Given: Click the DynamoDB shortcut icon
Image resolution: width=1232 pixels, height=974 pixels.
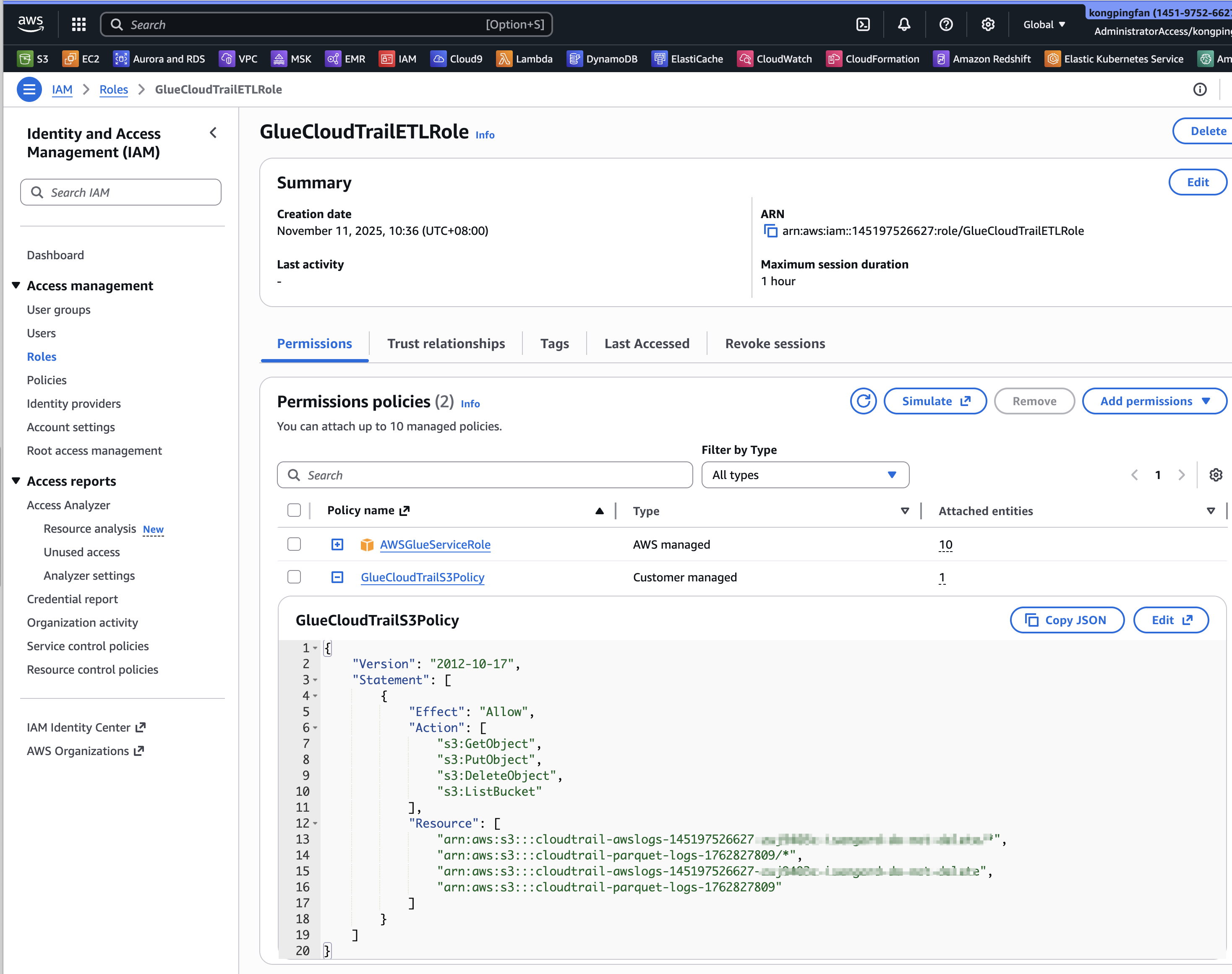Looking at the screenshot, I should [x=574, y=59].
